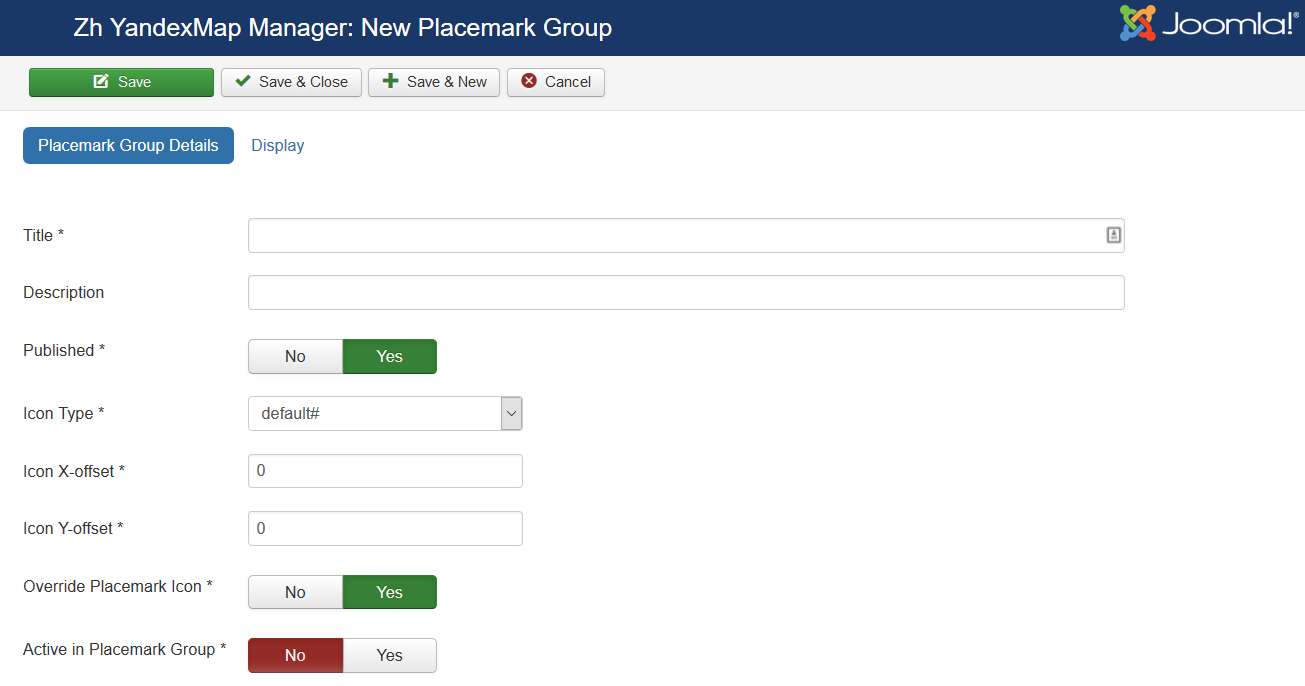Screen dimensions: 1305x686
Task: Switch to the Display tab
Action: 277,145
